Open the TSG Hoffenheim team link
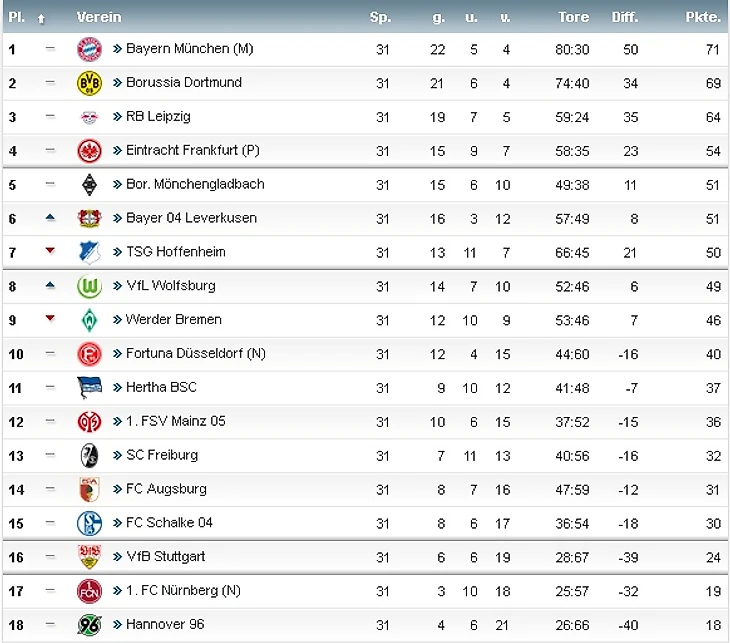 point(175,252)
